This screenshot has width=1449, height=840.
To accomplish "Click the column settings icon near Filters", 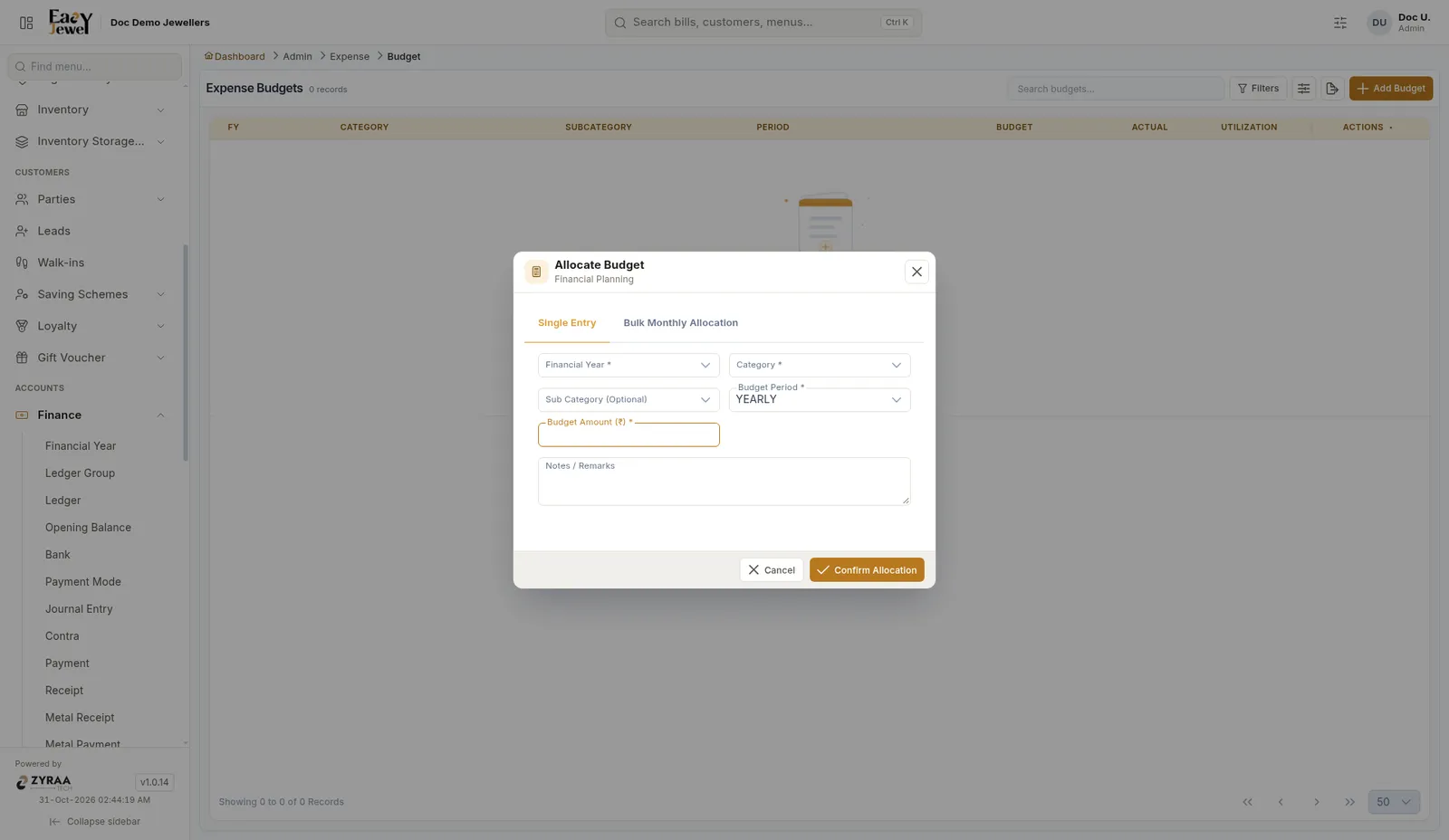I will pyautogui.click(x=1304, y=89).
